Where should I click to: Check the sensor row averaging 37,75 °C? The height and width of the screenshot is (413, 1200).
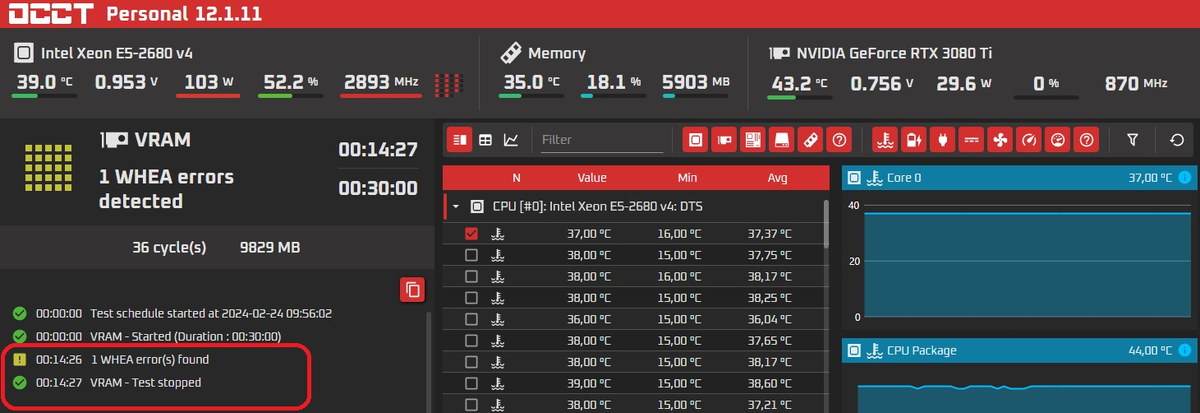point(472,255)
